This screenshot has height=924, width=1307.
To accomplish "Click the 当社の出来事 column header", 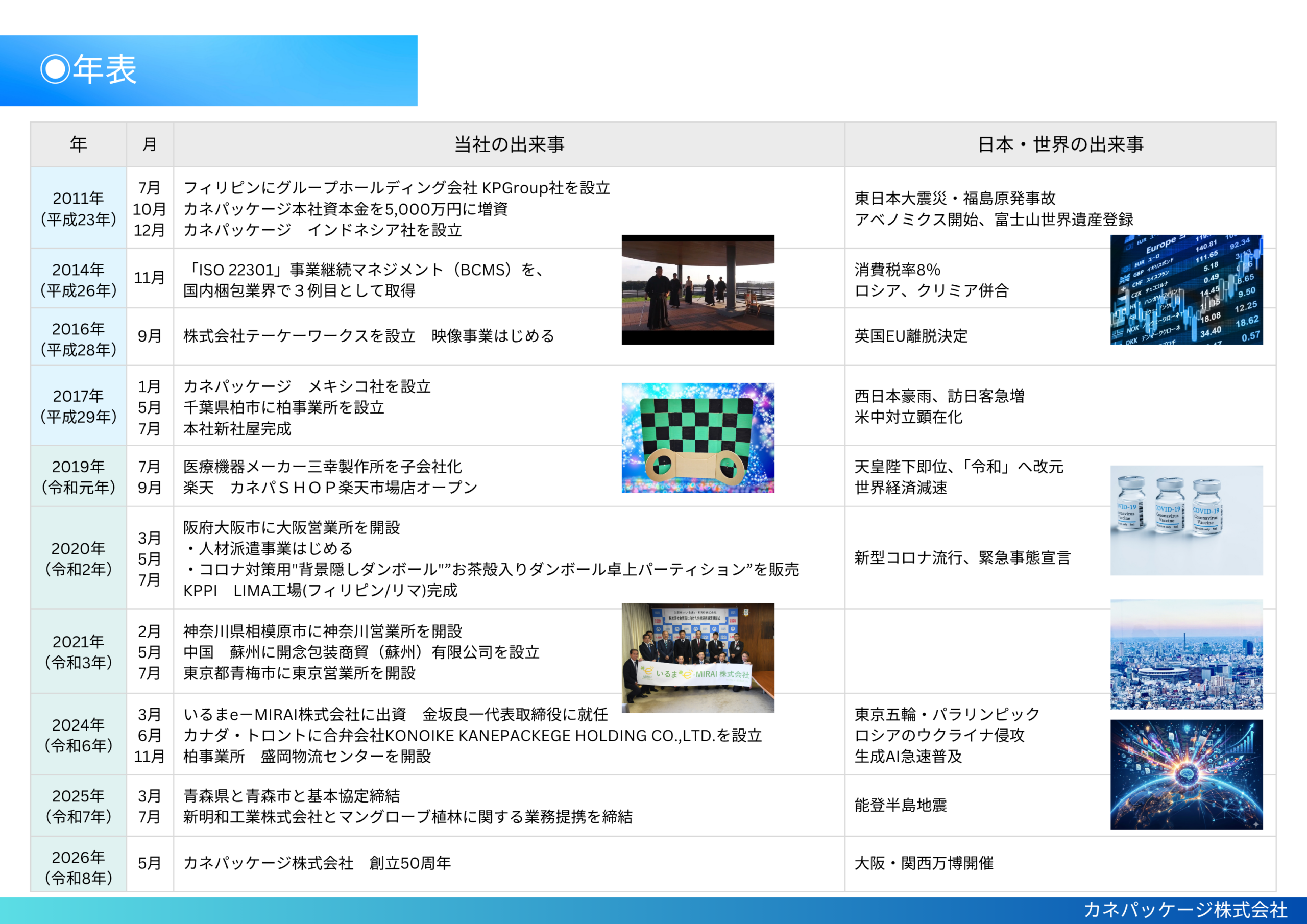I will pyautogui.click(x=509, y=144).
